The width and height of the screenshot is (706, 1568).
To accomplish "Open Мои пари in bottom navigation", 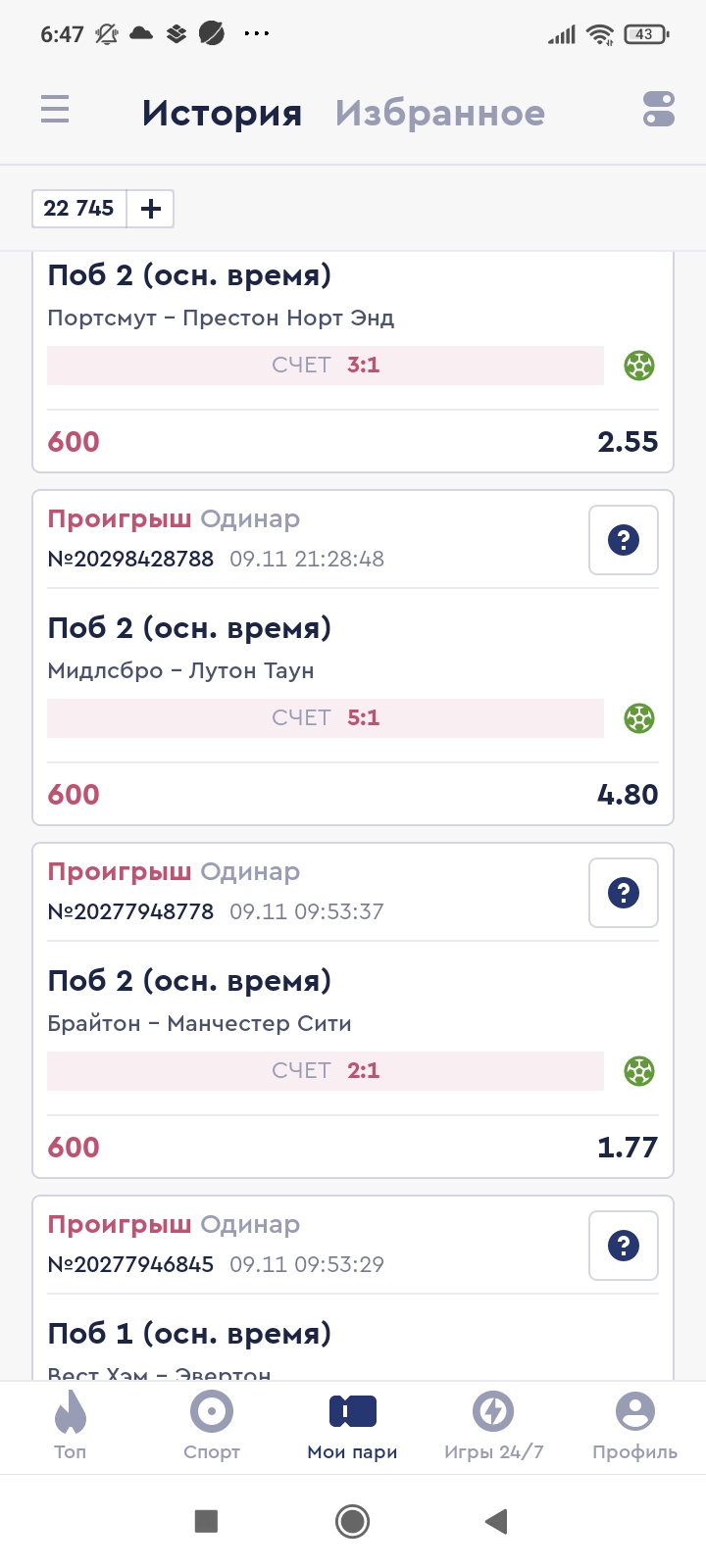I will [353, 1425].
